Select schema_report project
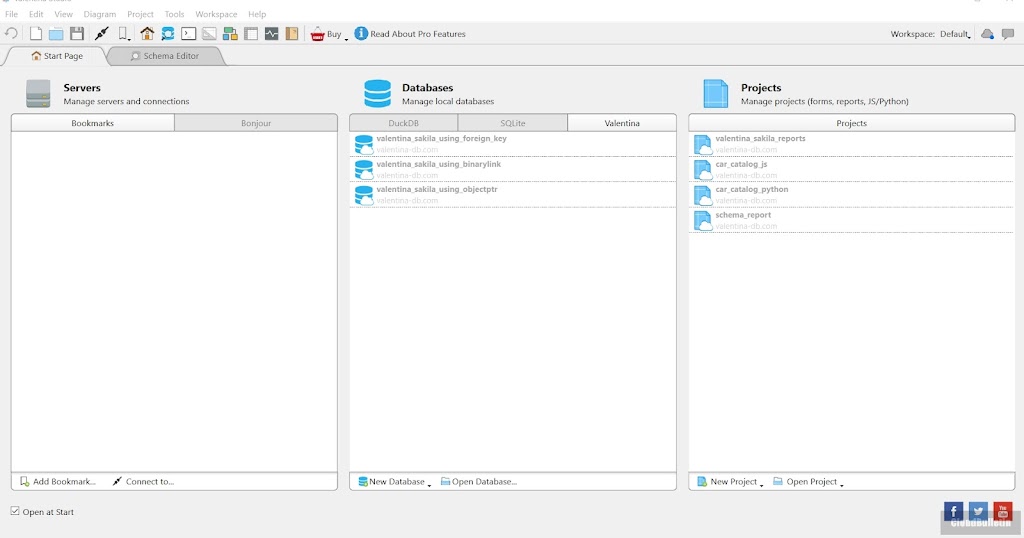 tap(852, 221)
